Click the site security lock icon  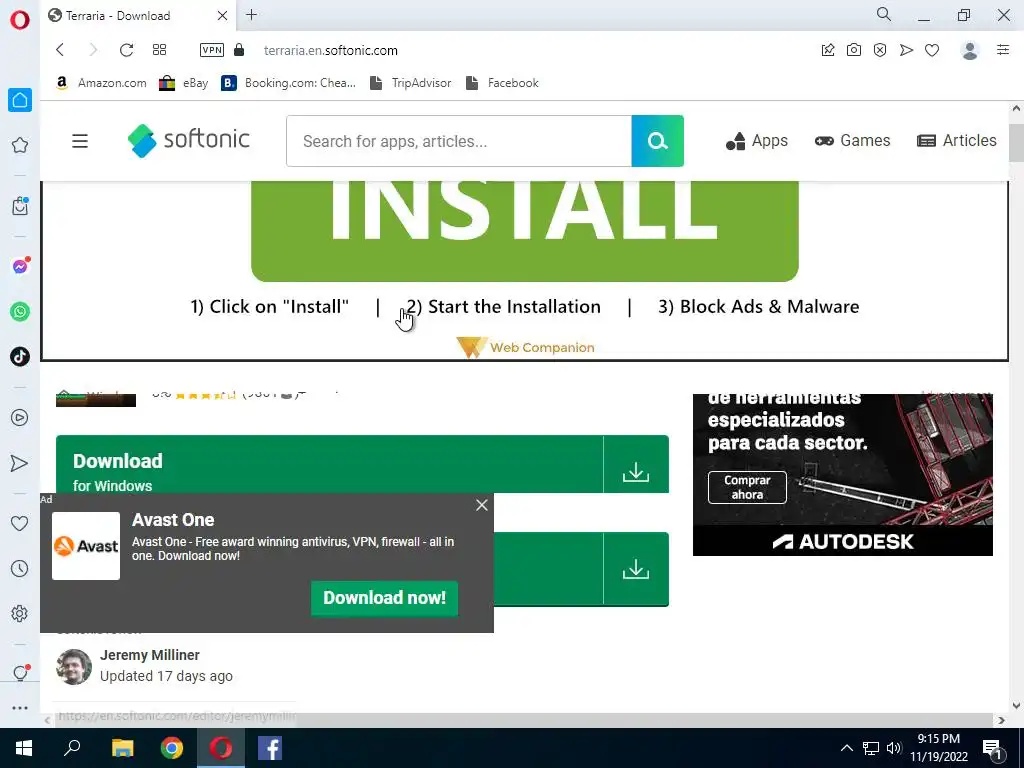click(239, 50)
